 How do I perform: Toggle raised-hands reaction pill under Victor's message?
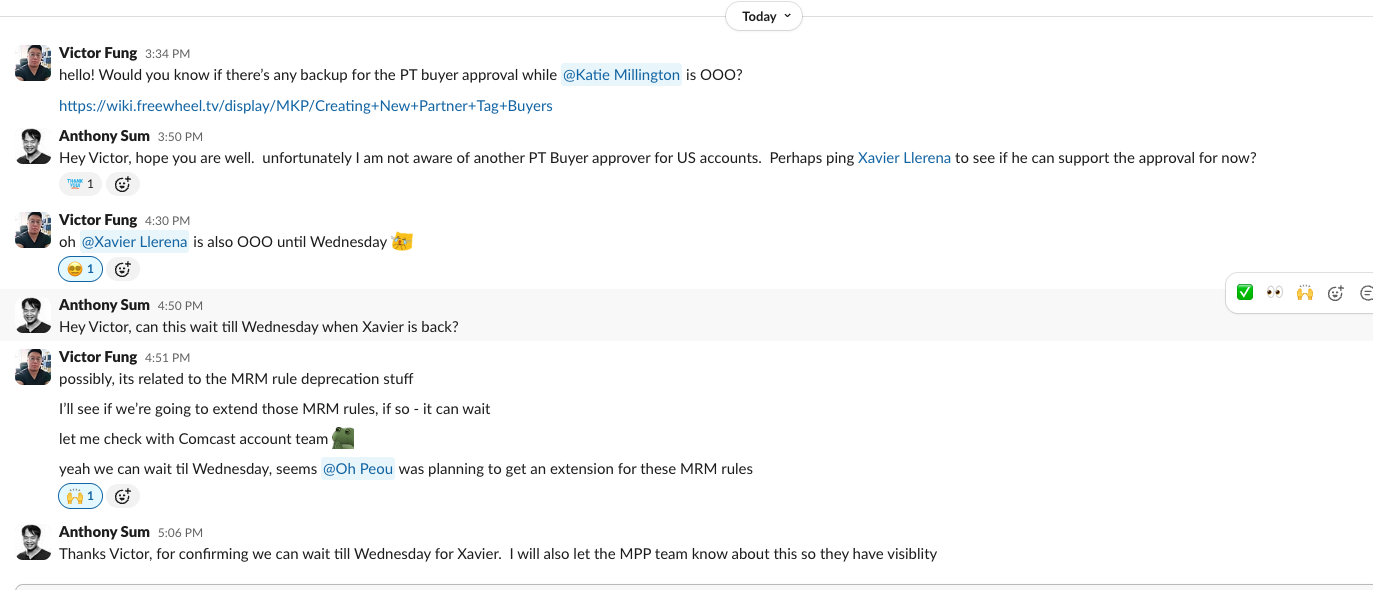(x=81, y=496)
